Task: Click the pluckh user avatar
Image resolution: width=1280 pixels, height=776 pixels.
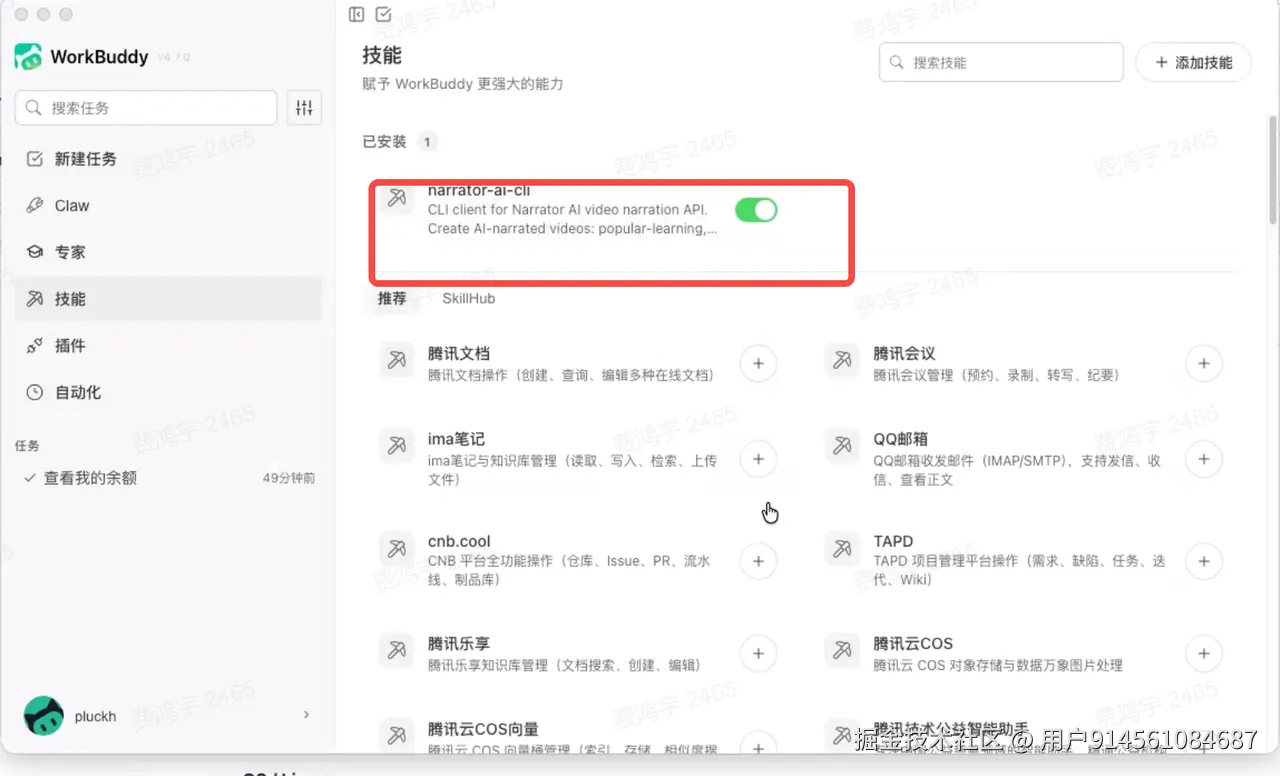Action: coord(44,716)
